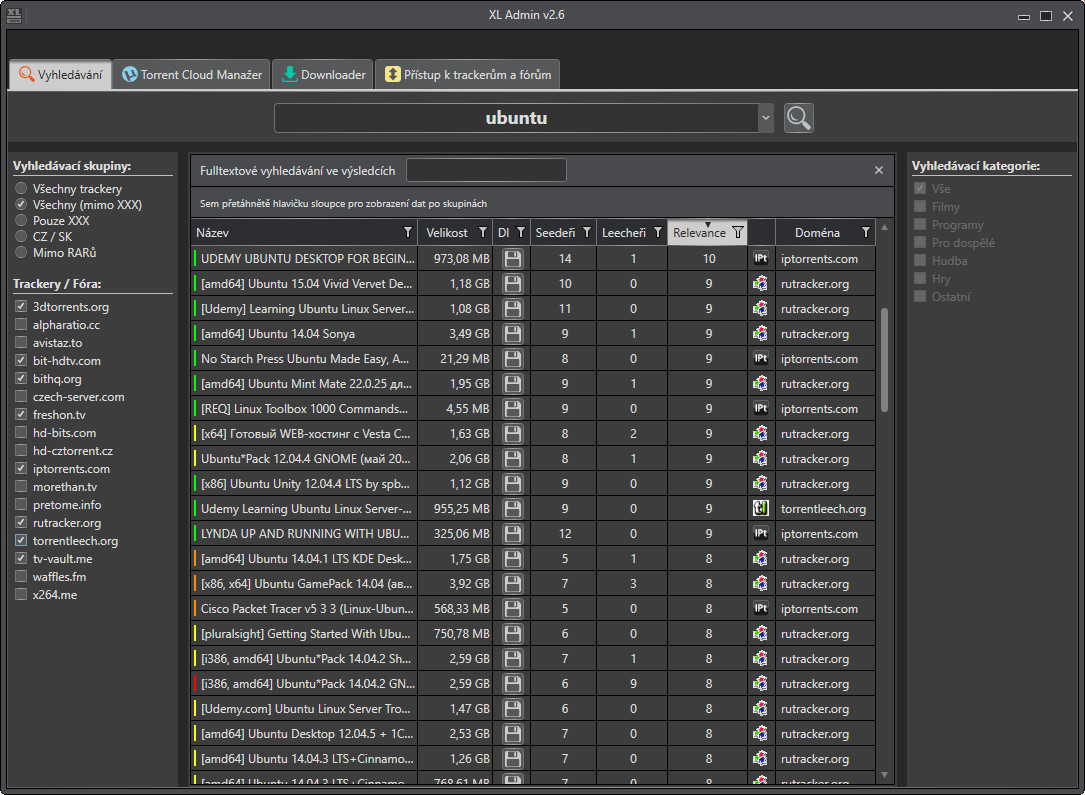The image size is (1085, 795).
Task: Click scrollbar down arrow in results
Action: pos(884,775)
